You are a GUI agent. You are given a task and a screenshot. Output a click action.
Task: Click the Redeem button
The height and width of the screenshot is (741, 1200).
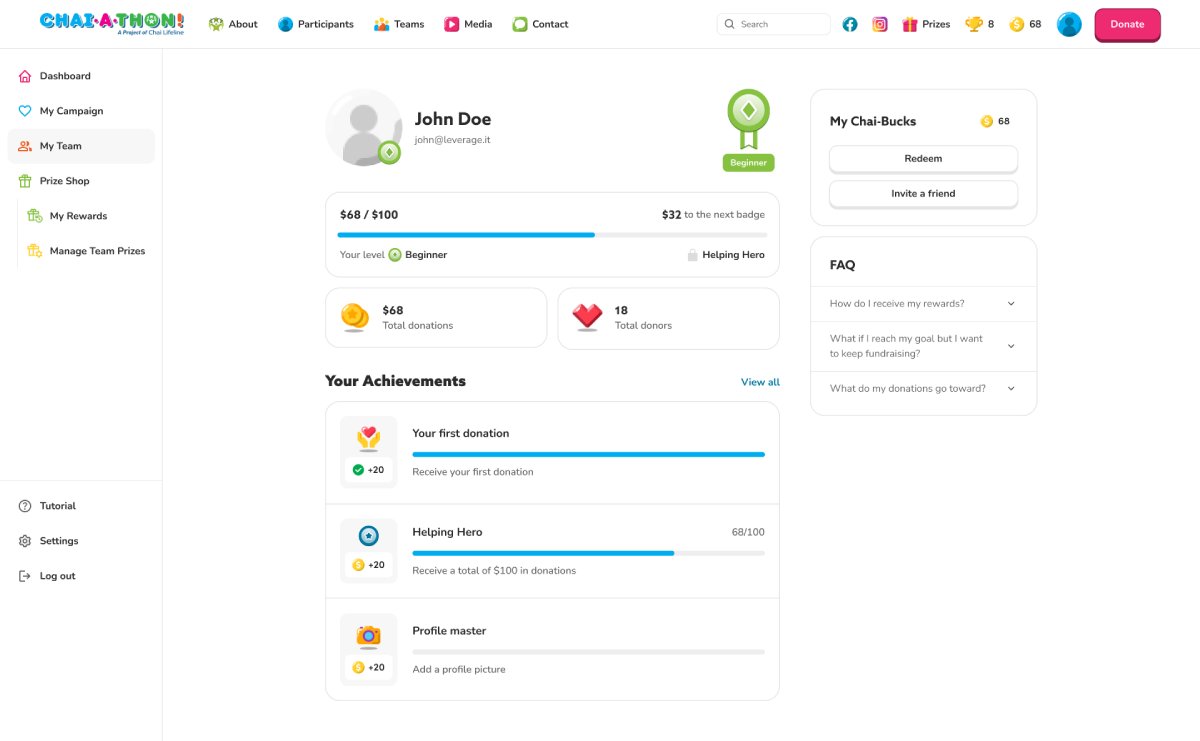(923, 159)
